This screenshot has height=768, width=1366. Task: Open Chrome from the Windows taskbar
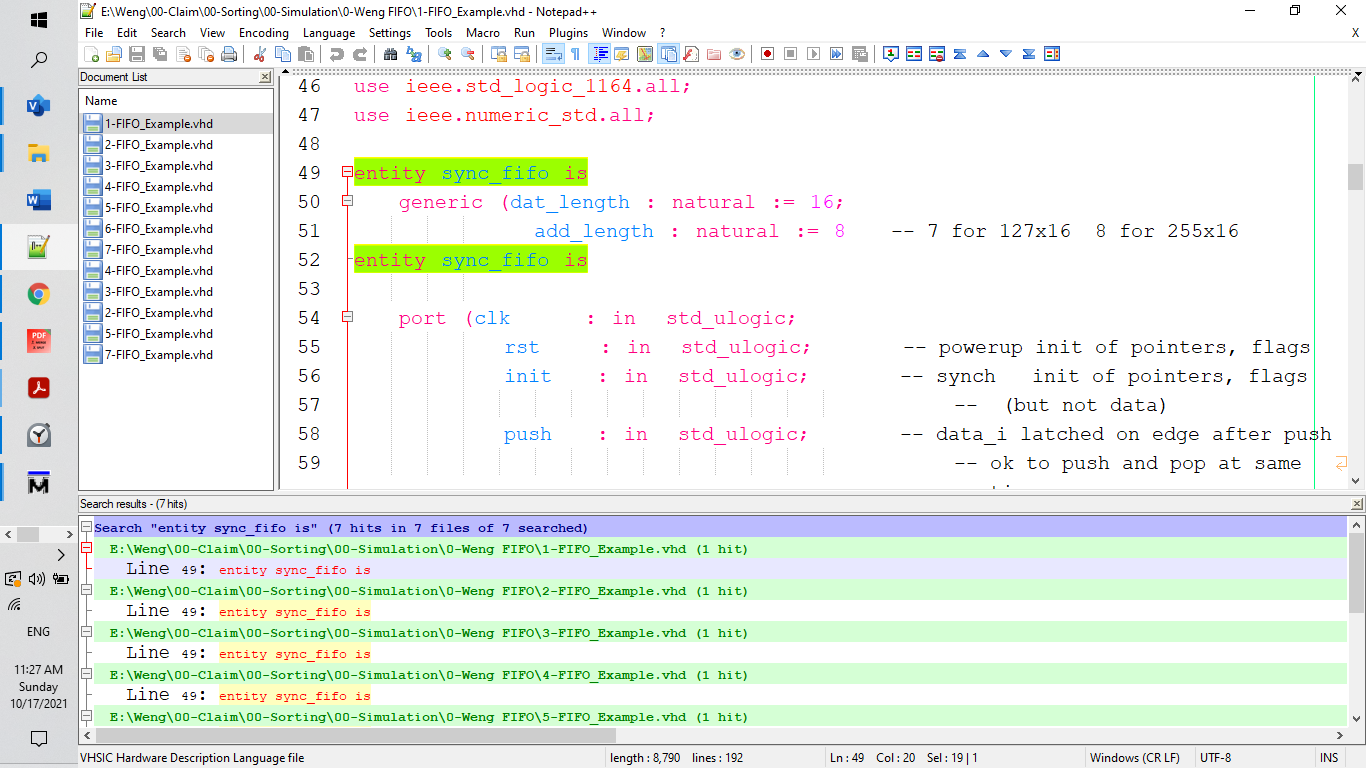tap(39, 294)
